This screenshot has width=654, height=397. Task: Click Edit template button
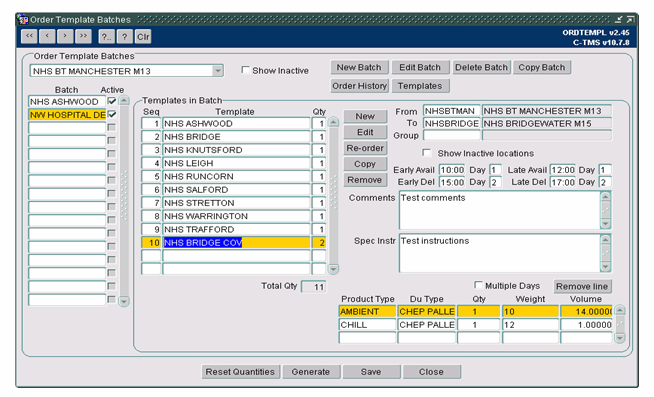(365, 132)
